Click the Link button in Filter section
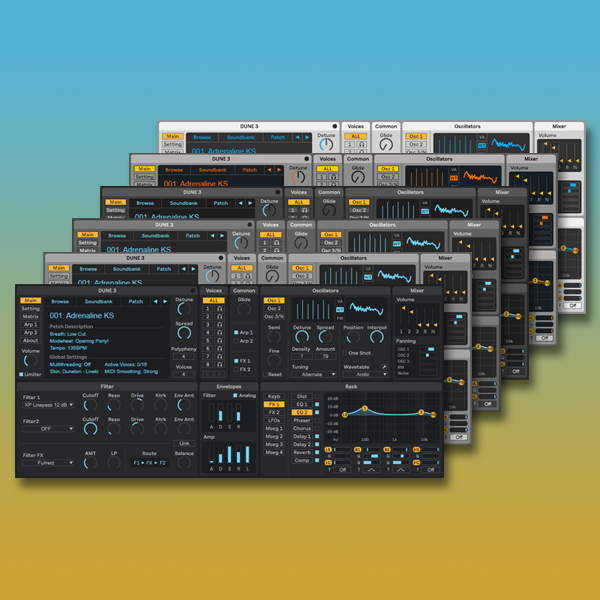 coord(184,443)
